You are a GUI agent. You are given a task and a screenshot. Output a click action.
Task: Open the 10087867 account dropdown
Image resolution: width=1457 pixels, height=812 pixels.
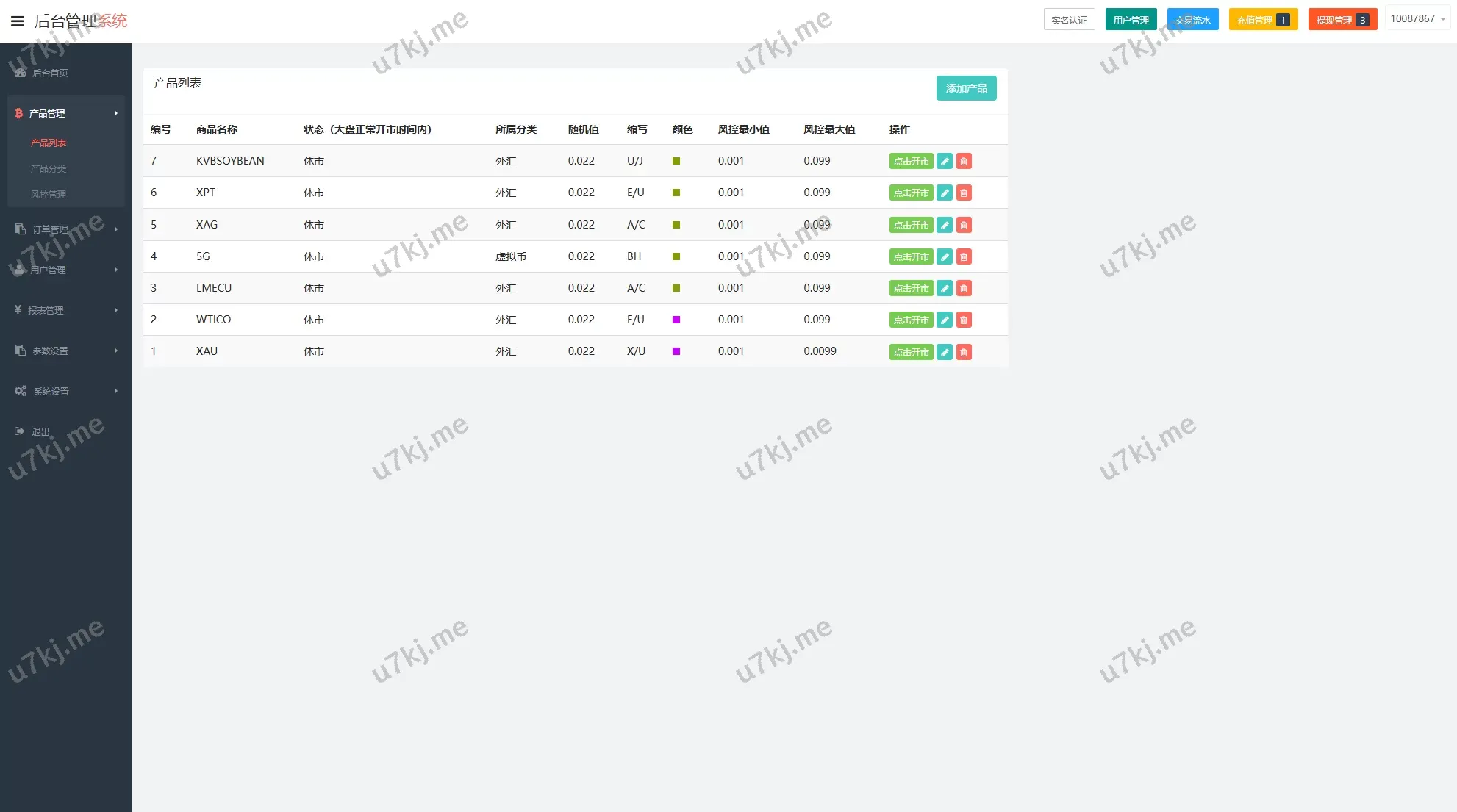1417,19
